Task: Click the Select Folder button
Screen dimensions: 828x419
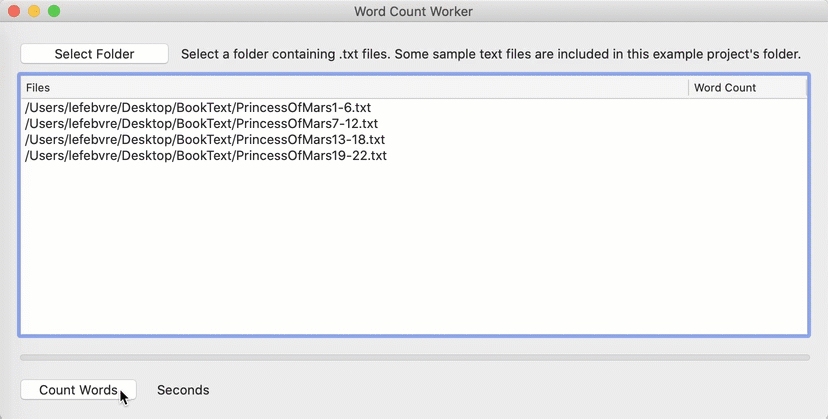Action: pyautogui.click(x=95, y=54)
